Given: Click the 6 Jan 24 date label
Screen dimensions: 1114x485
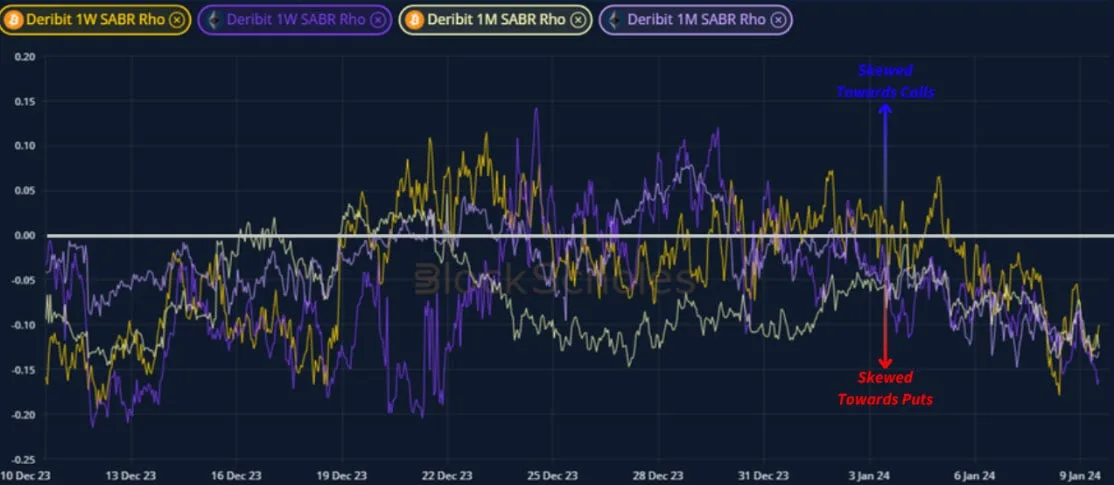Looking at the screenshot, I should pyautogui.click(x=976, y=475).
